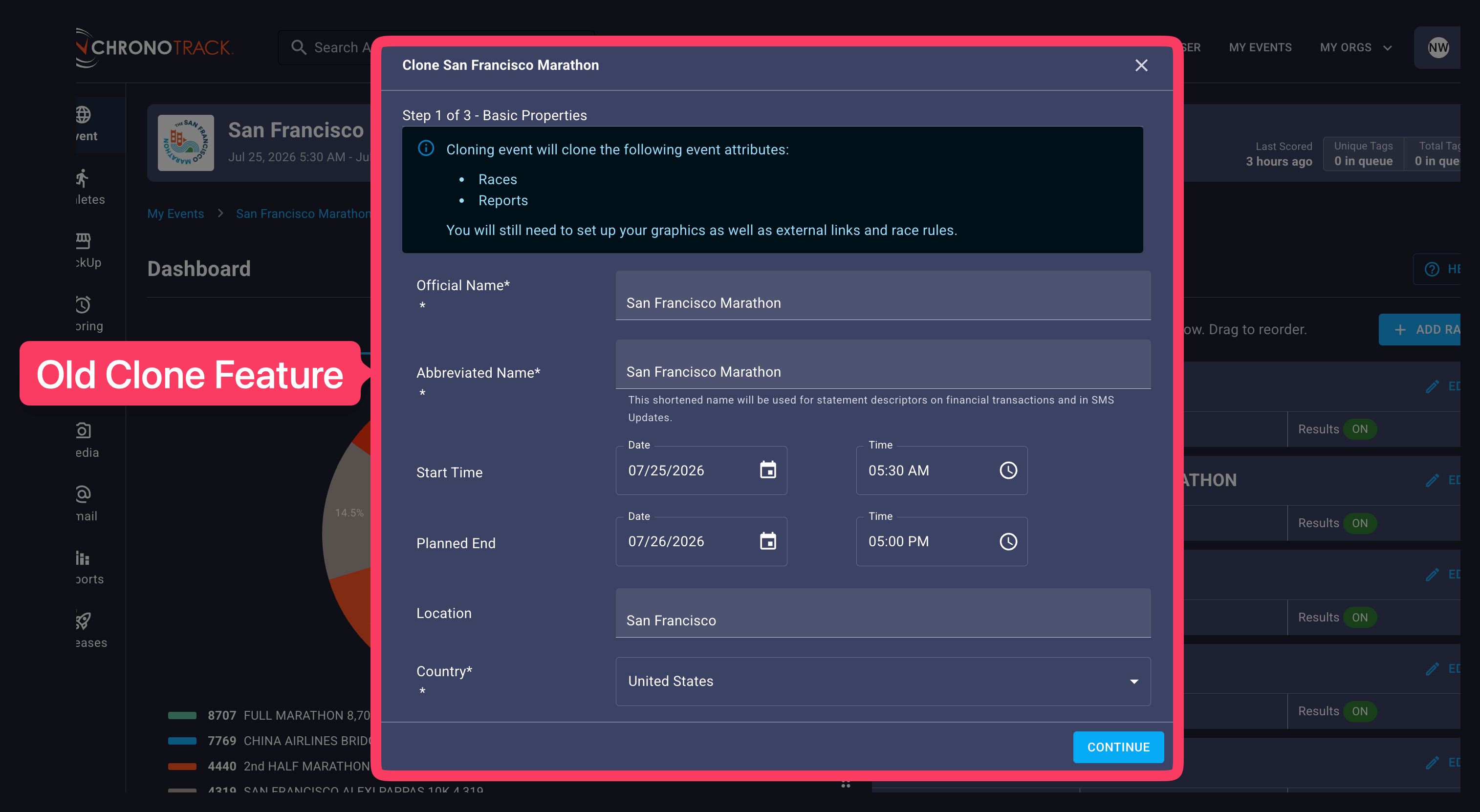The width and height of the screenshot is (1480, 812).
Task: Click the info icon in the cloning notice
Action: click(426, 149)
